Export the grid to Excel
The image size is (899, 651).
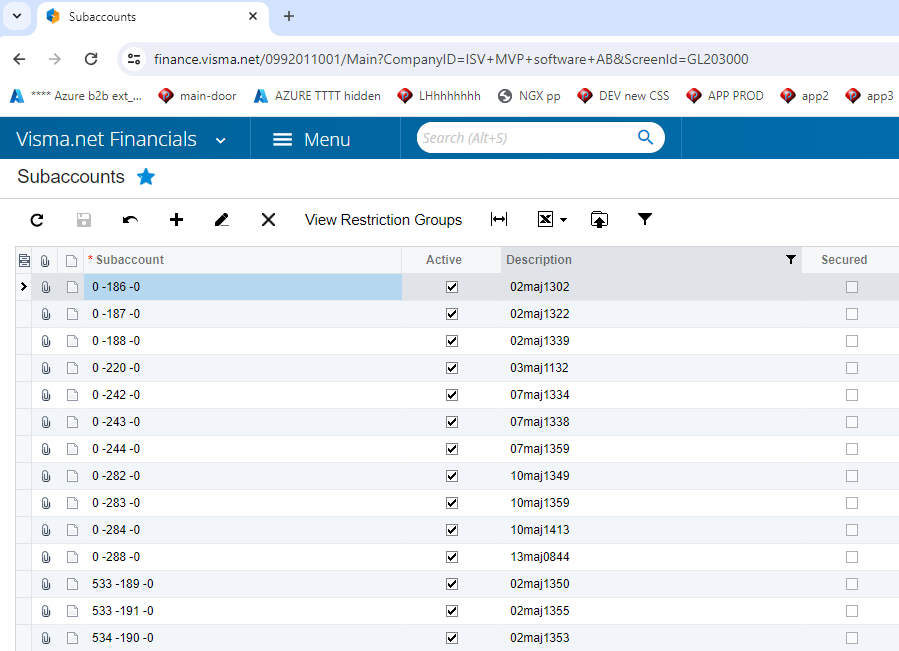545,219
